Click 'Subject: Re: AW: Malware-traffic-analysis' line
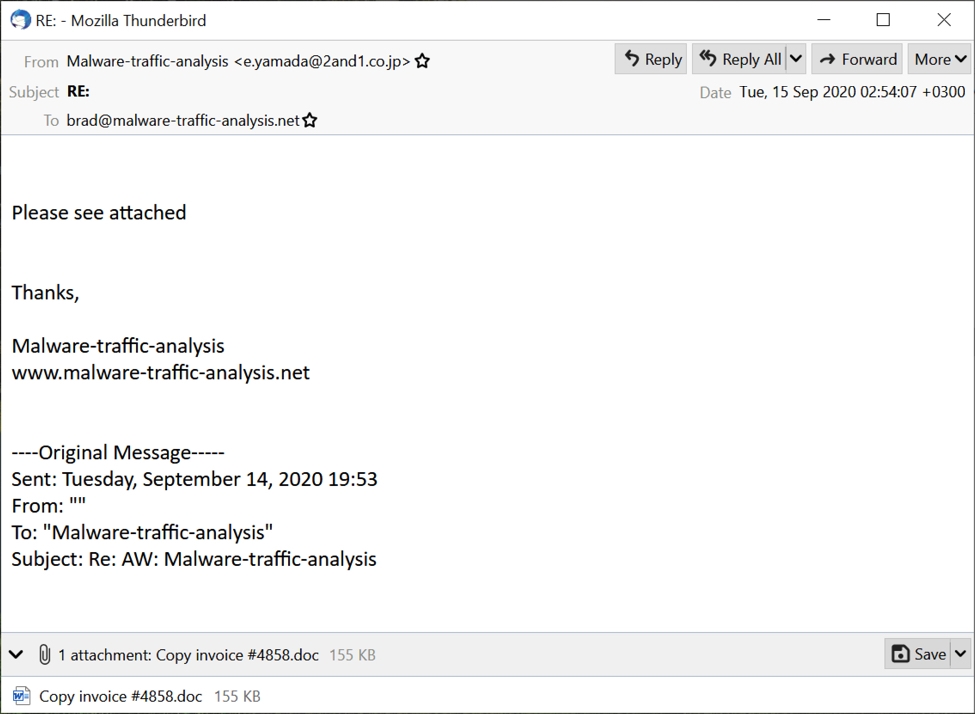 point(194,559)
